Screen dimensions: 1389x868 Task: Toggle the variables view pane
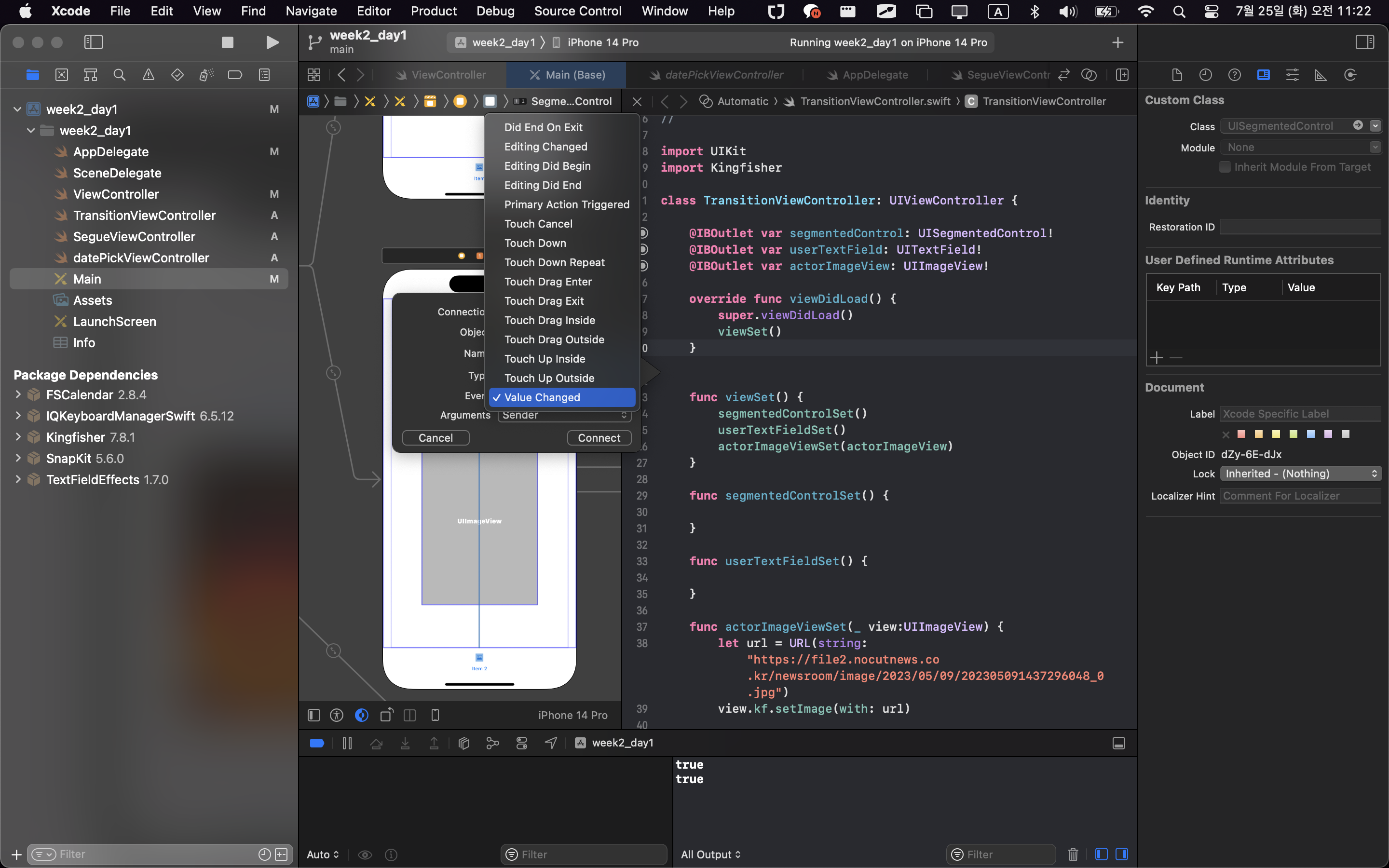[1101, 854]
